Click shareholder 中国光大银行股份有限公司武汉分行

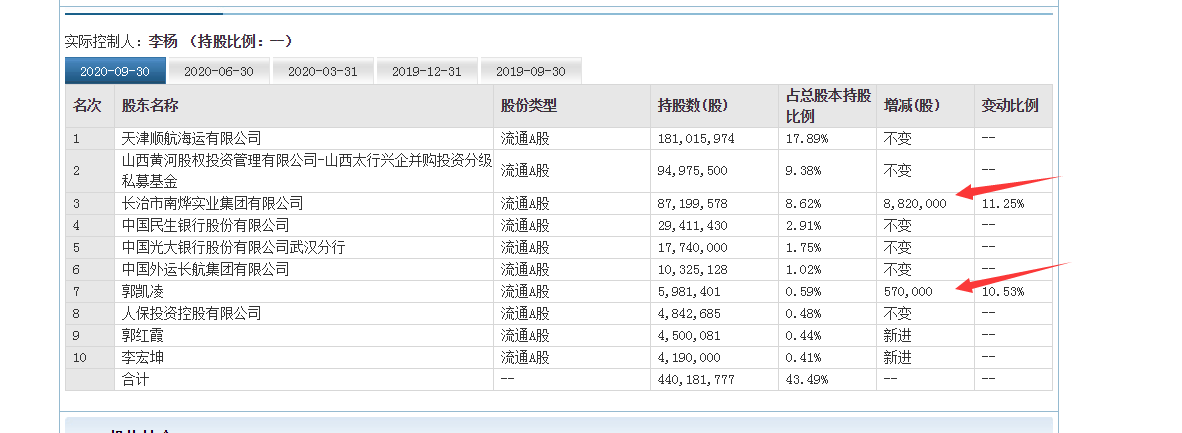tap(233, 247)
